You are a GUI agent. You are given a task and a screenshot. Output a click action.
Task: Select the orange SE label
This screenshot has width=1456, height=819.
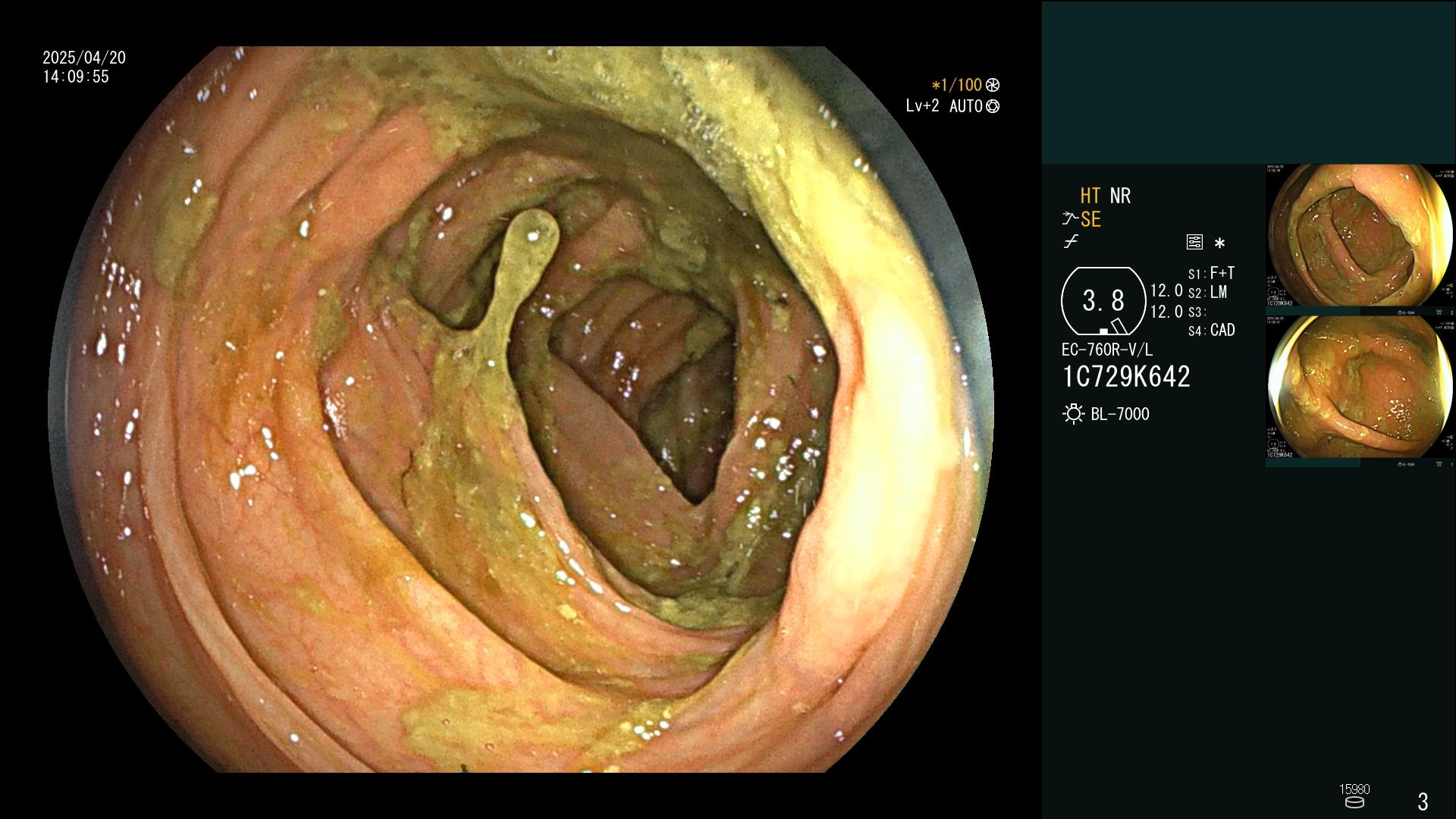[x=1090, y=219]
